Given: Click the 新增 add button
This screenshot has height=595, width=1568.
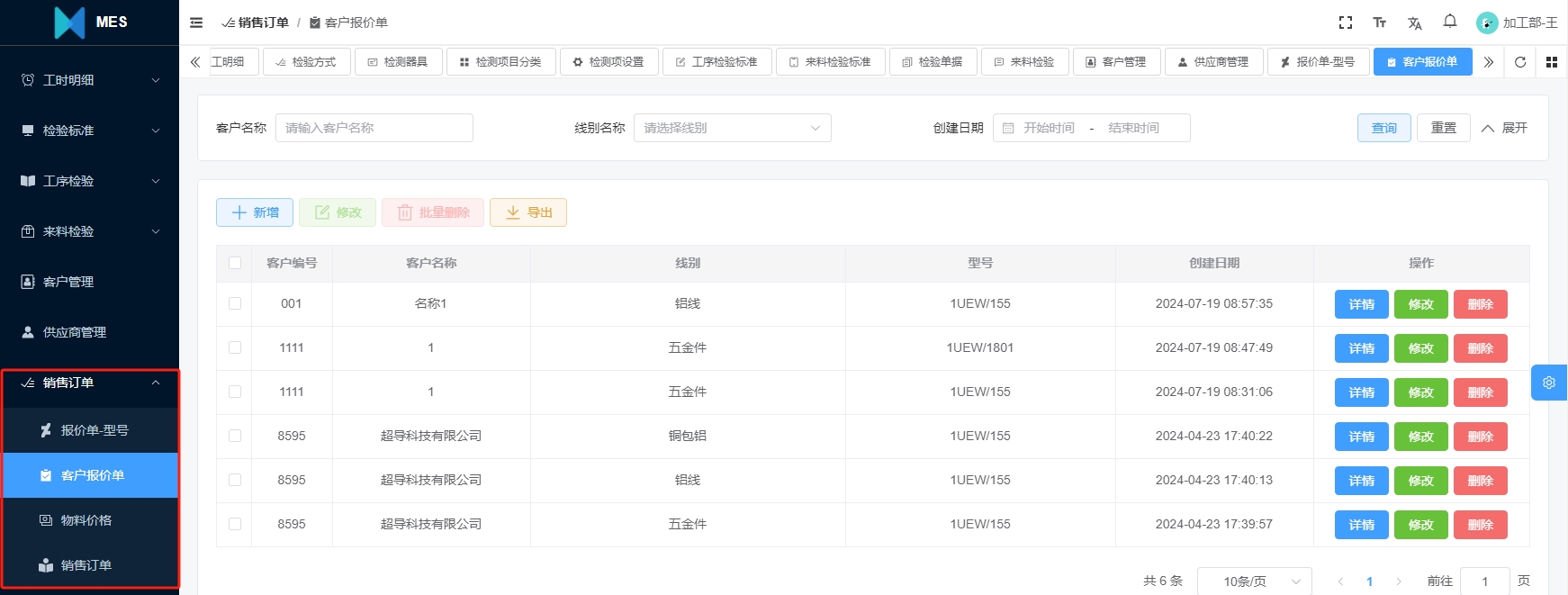Looking at the screenshot, I should pos(255,212).
